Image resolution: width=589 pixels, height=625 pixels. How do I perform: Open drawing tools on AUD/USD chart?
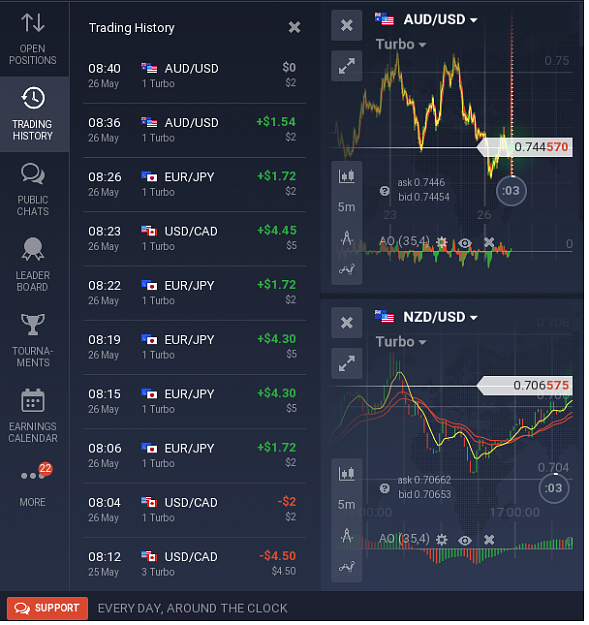click(348, 240)
